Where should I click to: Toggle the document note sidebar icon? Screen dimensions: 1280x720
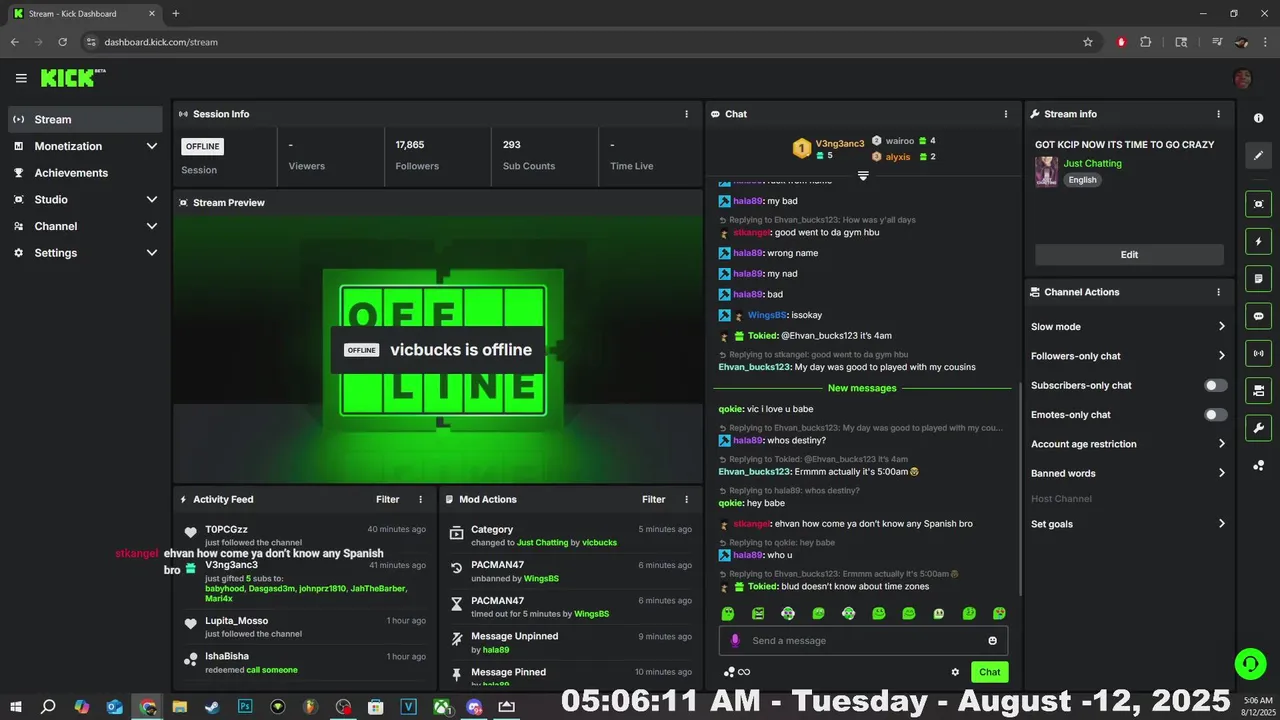click(x=1258, y=278)
